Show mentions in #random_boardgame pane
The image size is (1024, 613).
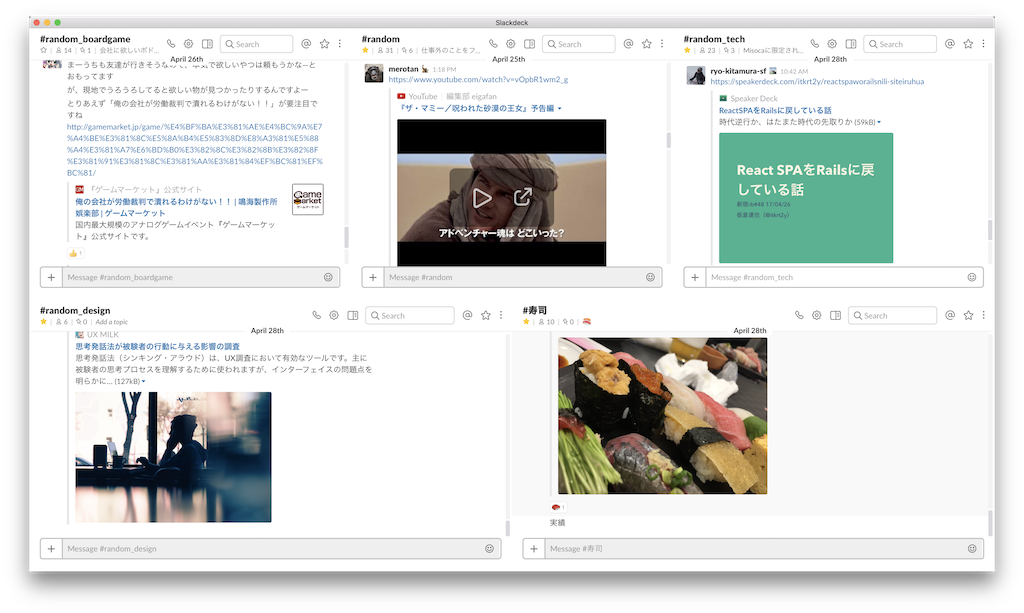pos(306,44)
